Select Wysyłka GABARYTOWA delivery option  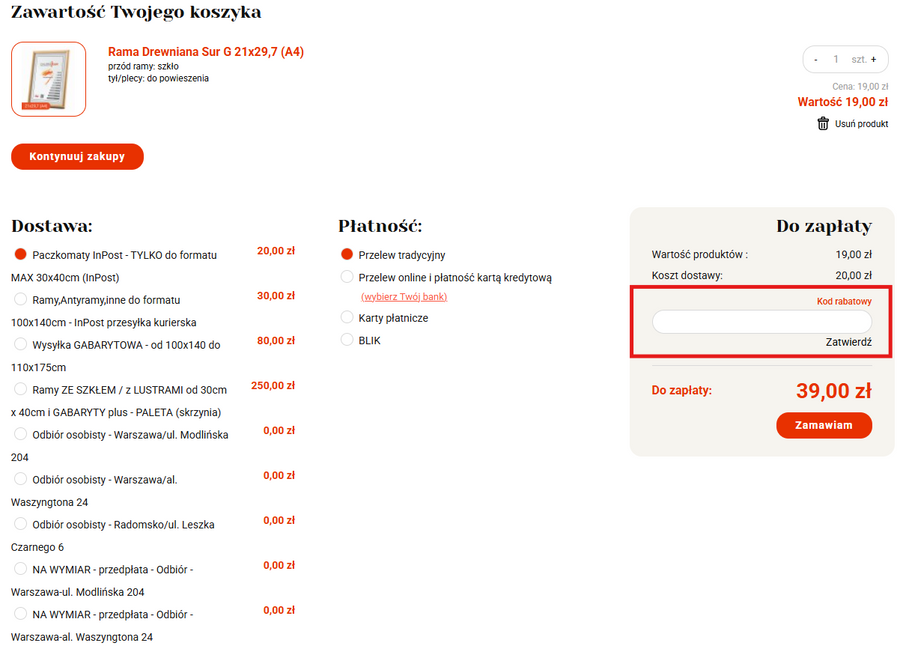(x=20, y=344)
